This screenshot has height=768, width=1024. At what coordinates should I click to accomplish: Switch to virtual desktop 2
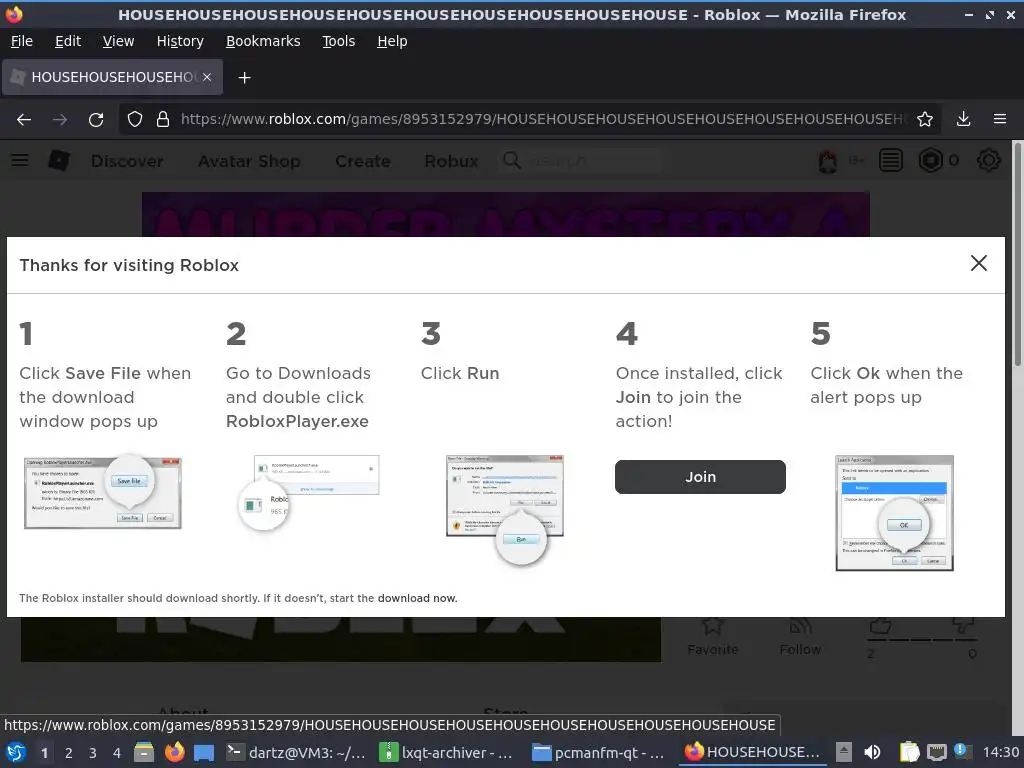(x=69, y=753)
